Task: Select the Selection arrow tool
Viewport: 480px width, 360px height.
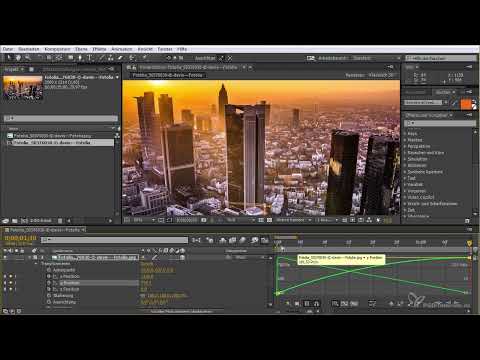Action: 9,58
